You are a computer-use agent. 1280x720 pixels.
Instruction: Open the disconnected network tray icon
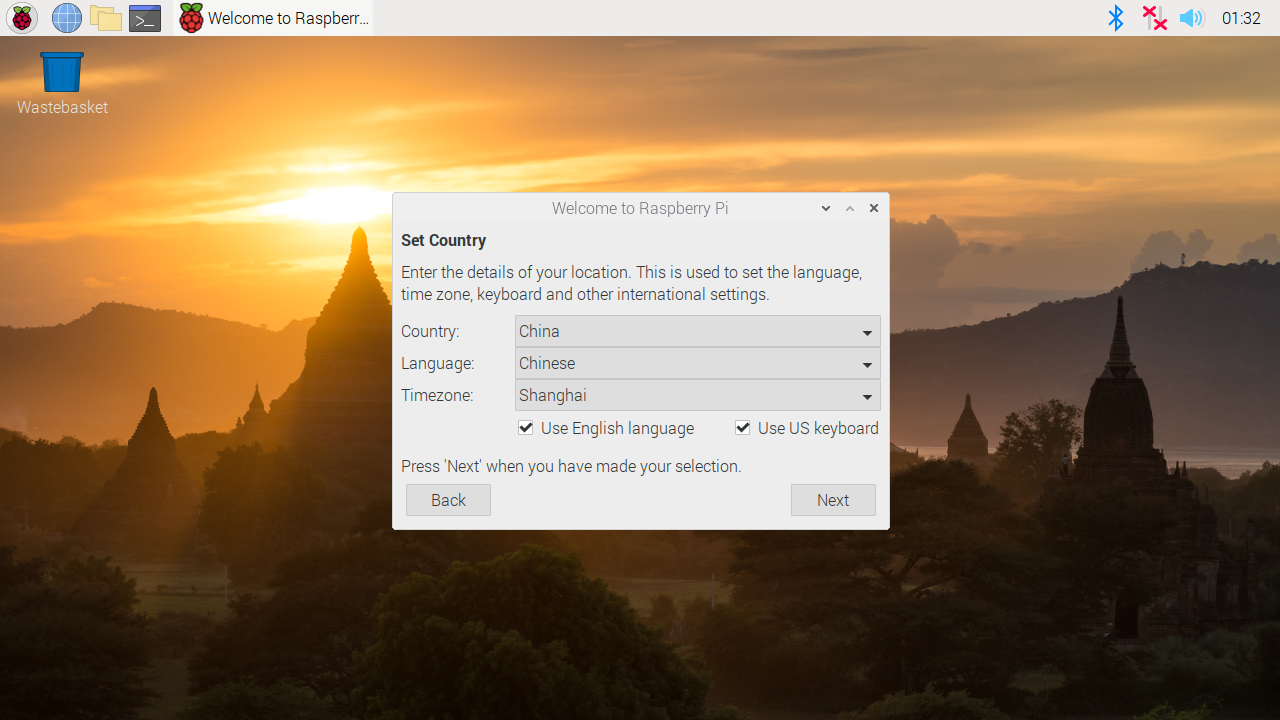point(1154,18)
